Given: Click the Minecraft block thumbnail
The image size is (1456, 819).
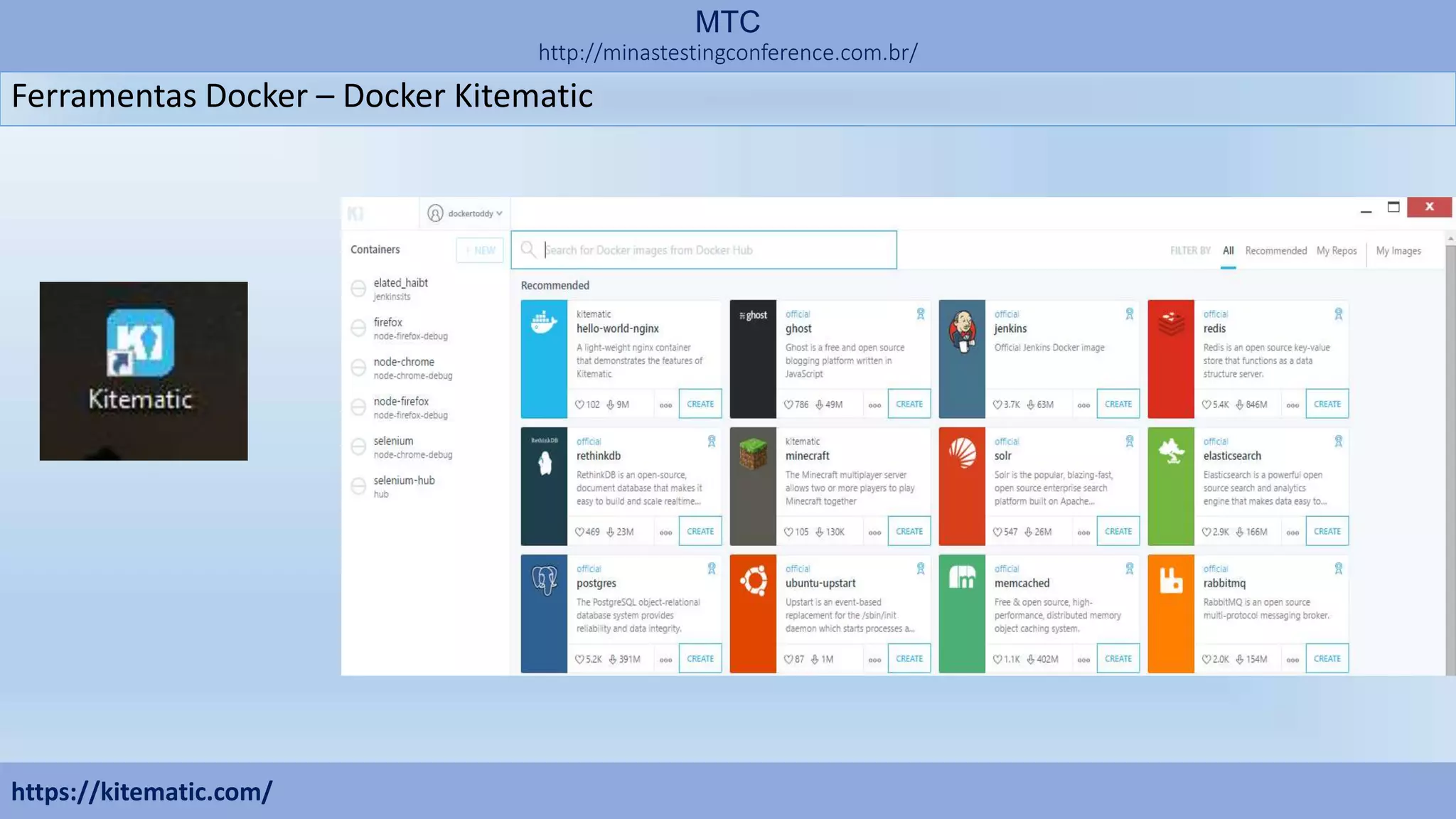Looking at the screenshot, I should click(753, 486).
